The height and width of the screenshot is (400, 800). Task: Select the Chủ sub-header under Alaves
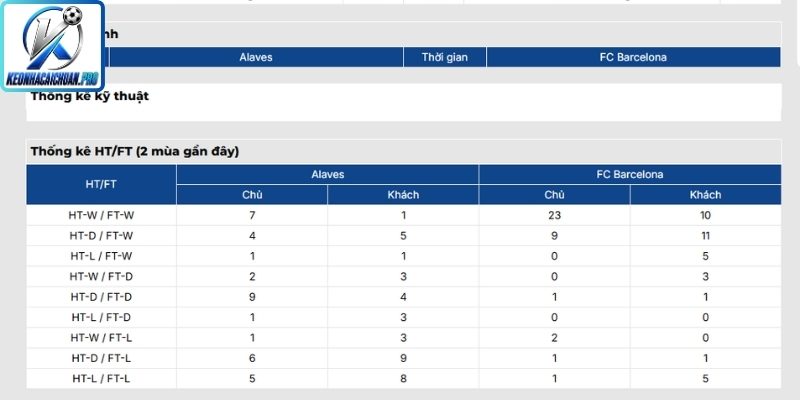pyautogui.click(x=252, y=195)
